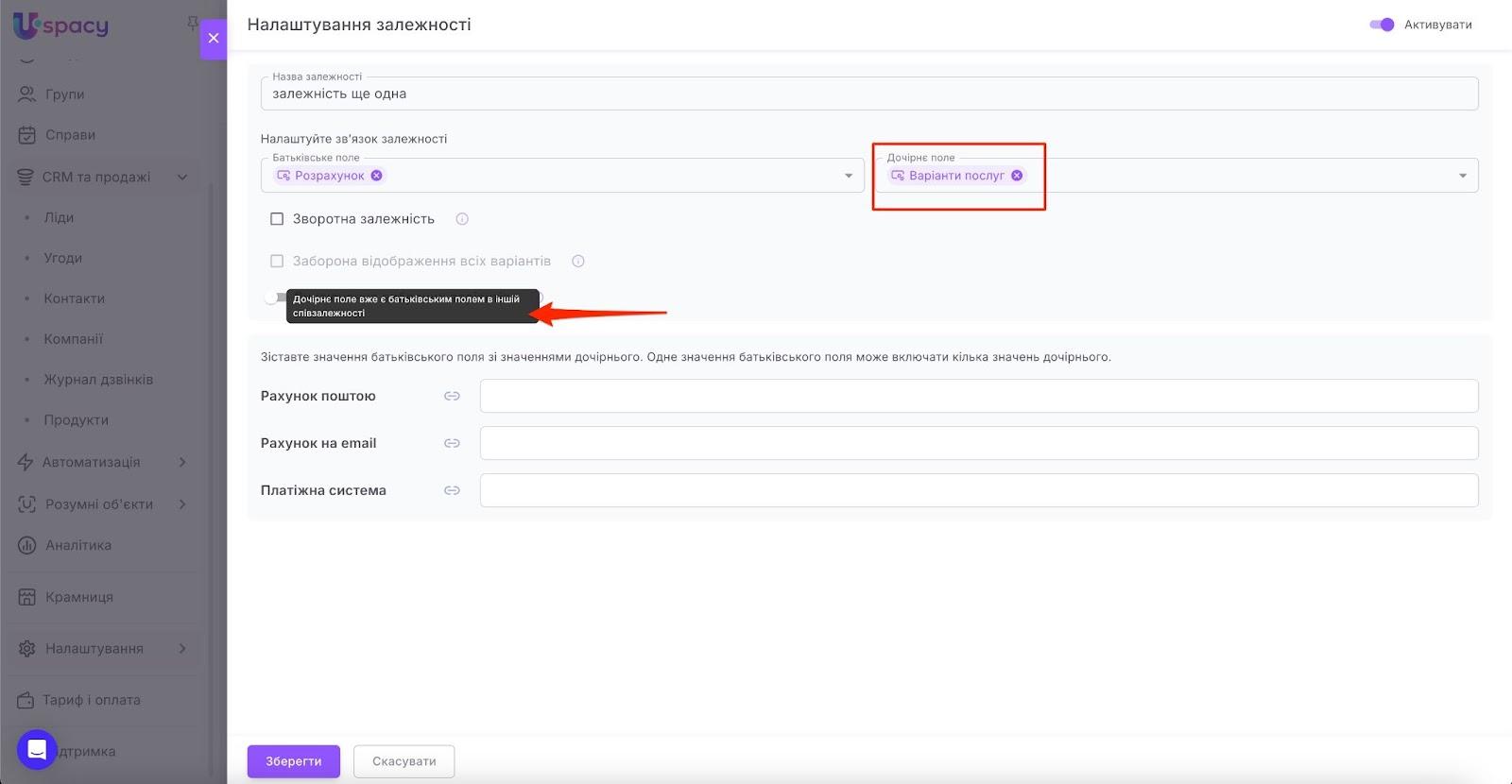
Task: Open the support chat bubble
Action: tap(37, 750)
